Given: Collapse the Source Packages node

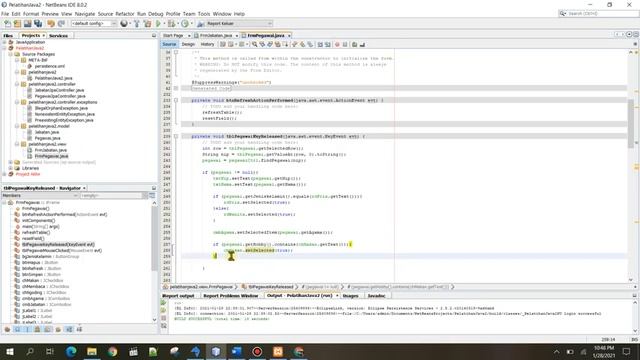Looking at the screenshot, I should [11, 54].
